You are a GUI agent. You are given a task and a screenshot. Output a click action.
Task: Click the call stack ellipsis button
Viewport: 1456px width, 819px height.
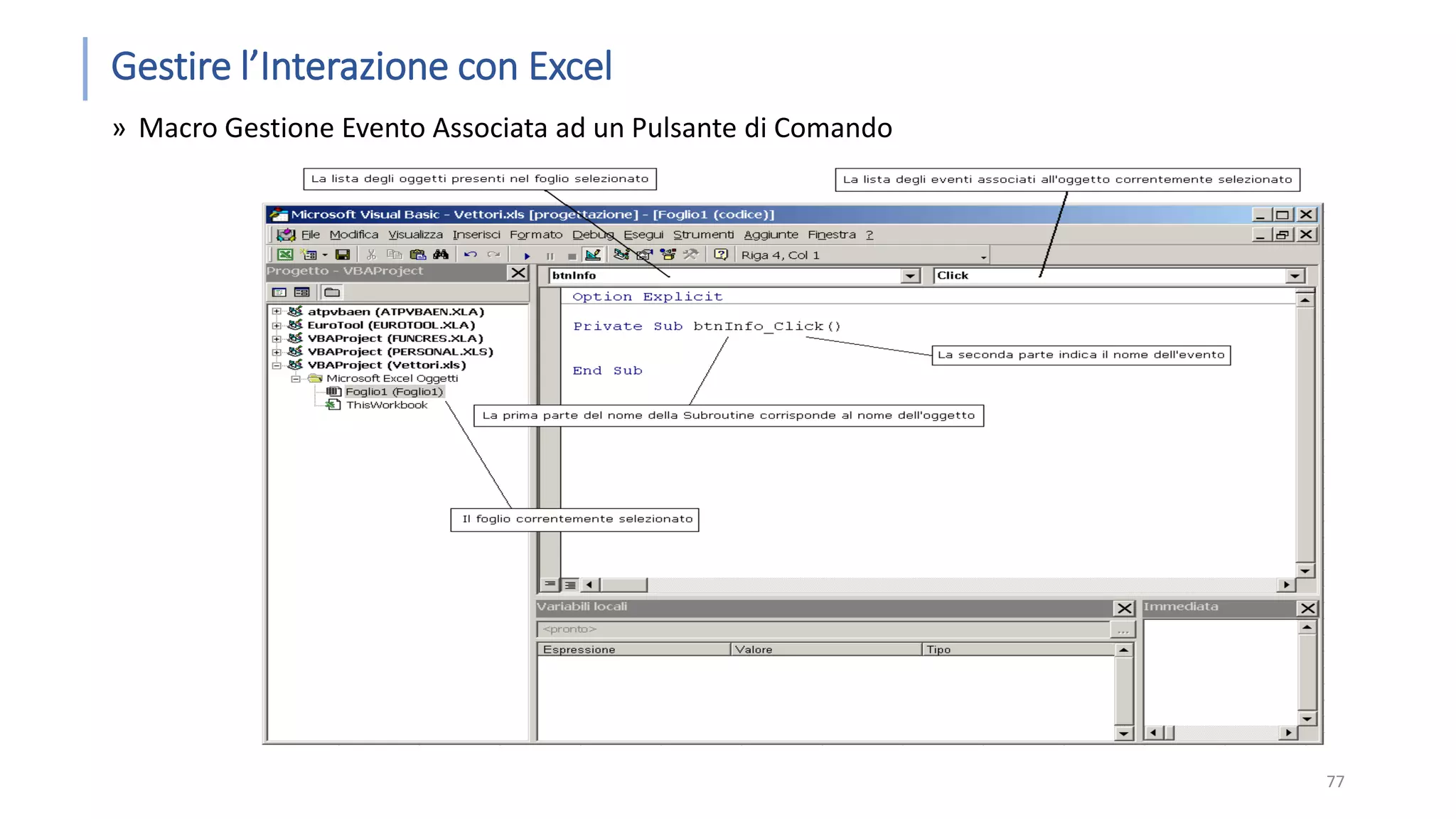click(1123, 630)
